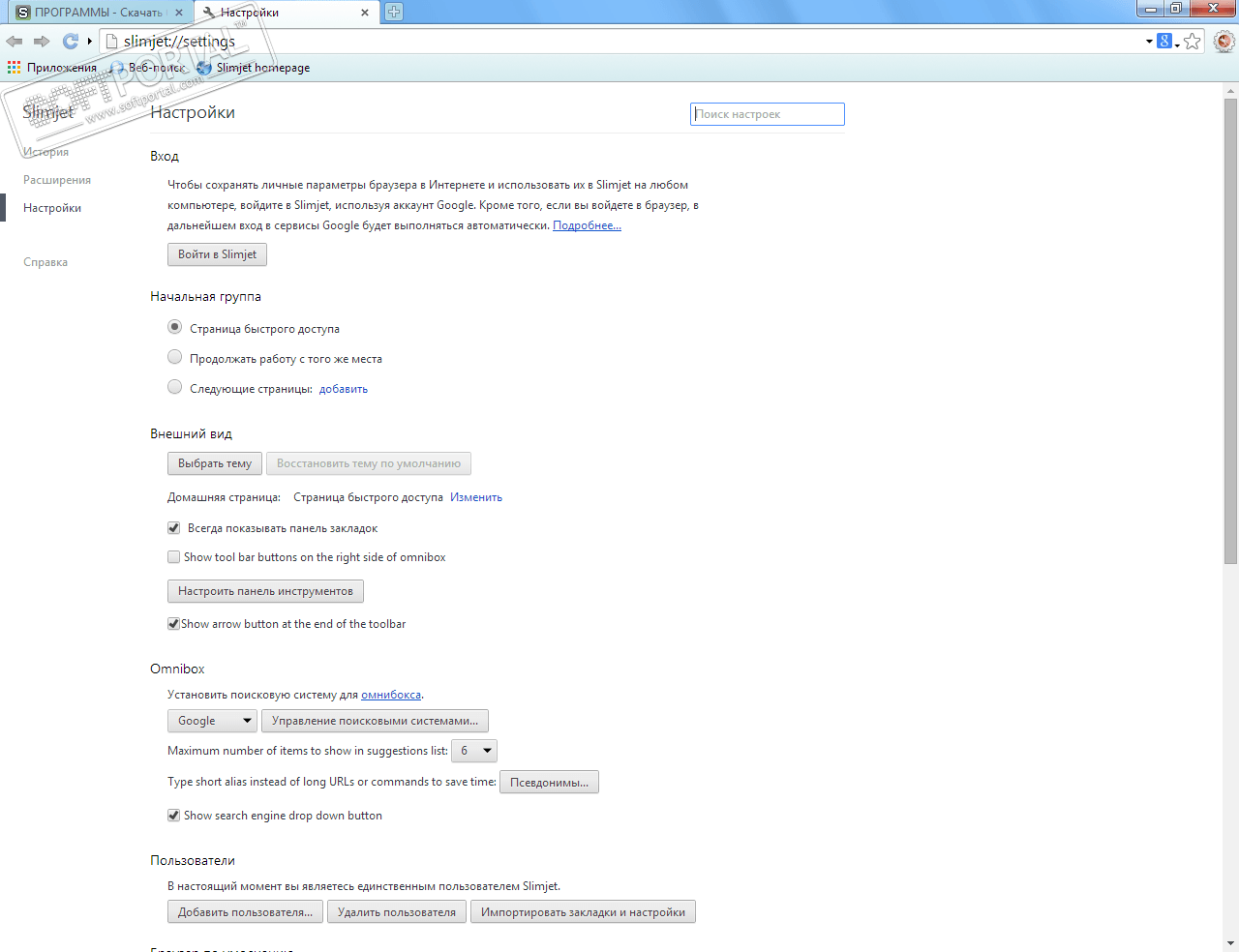Click the Изменить link for home page
This screenshot has height=952, width=1239.
click(x=476, y=497)
